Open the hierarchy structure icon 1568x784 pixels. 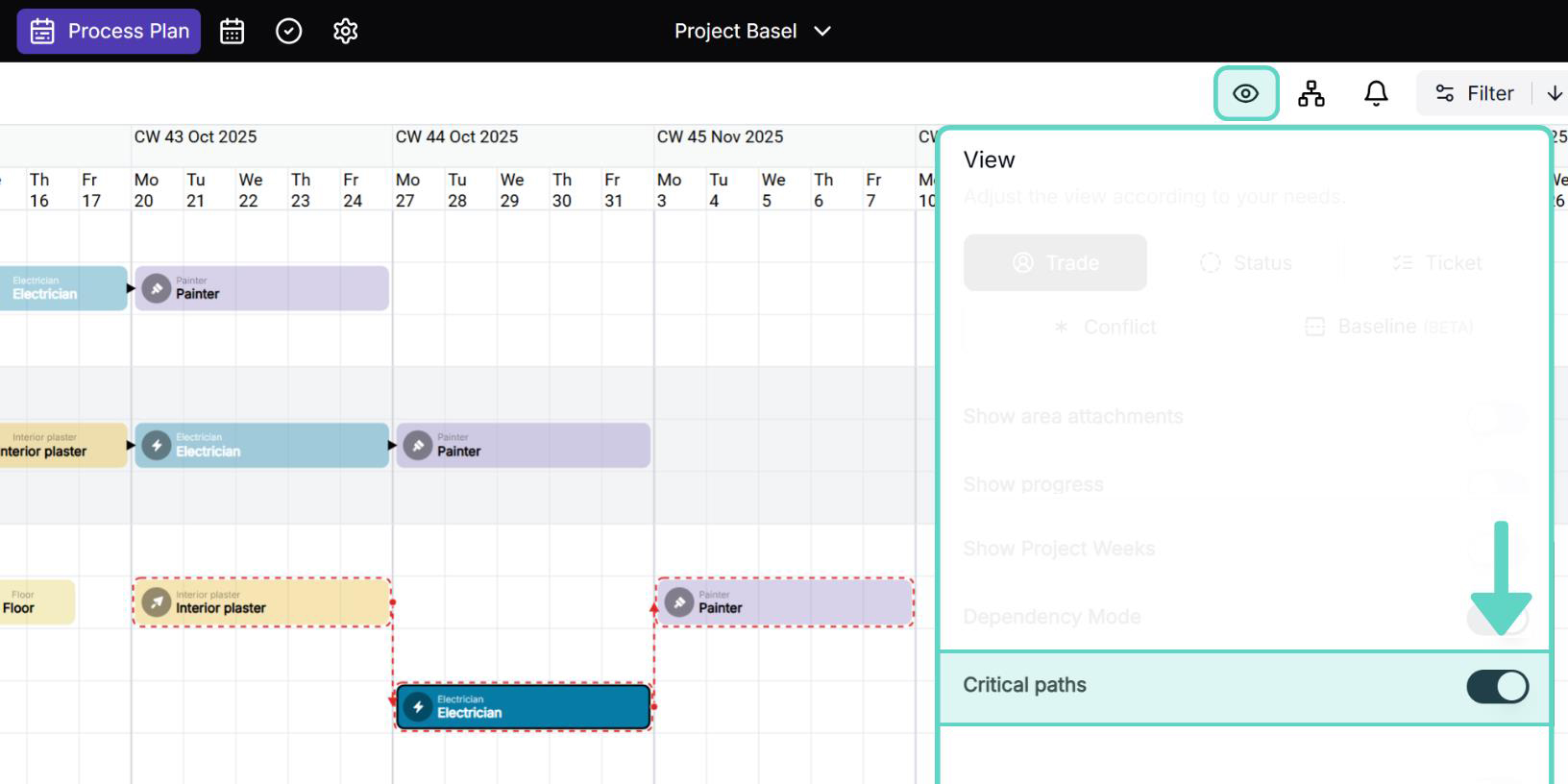1311,93
